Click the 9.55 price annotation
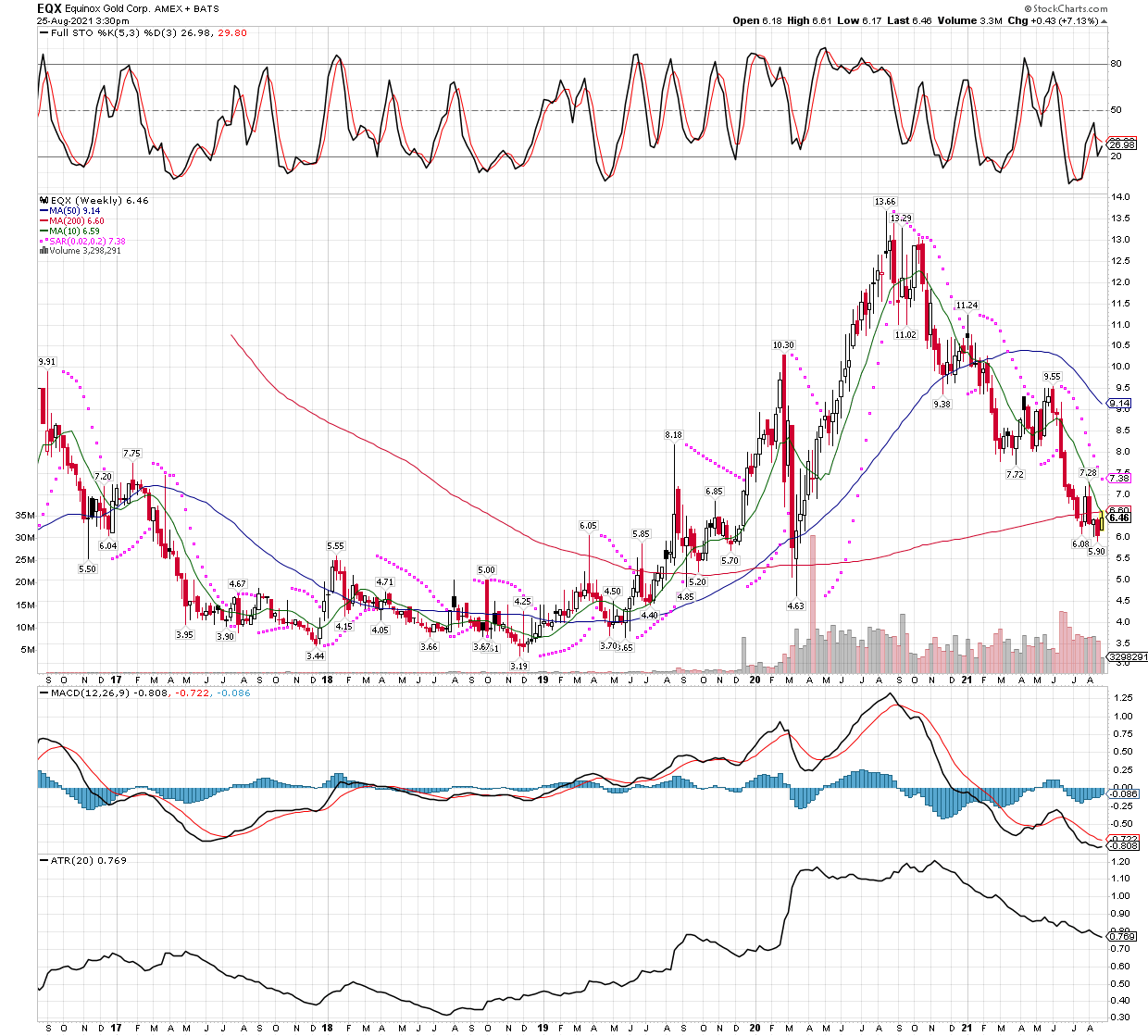Viewport: 1148px width, 1036px height. tap(1052, 378)
